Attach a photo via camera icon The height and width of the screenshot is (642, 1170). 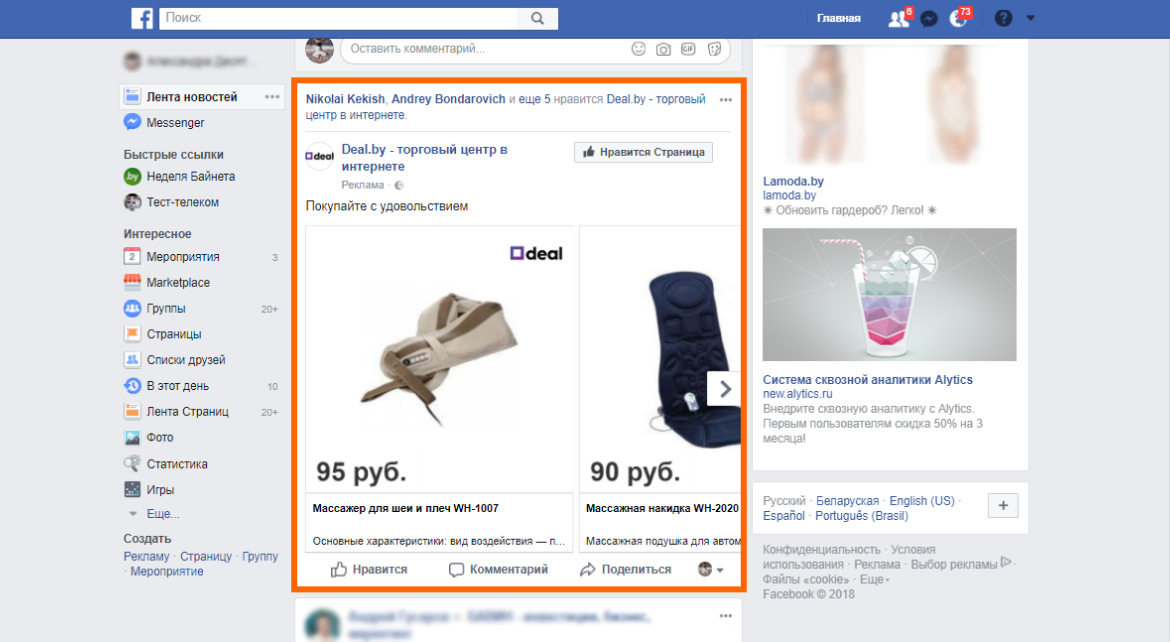(x=663, y=49)
